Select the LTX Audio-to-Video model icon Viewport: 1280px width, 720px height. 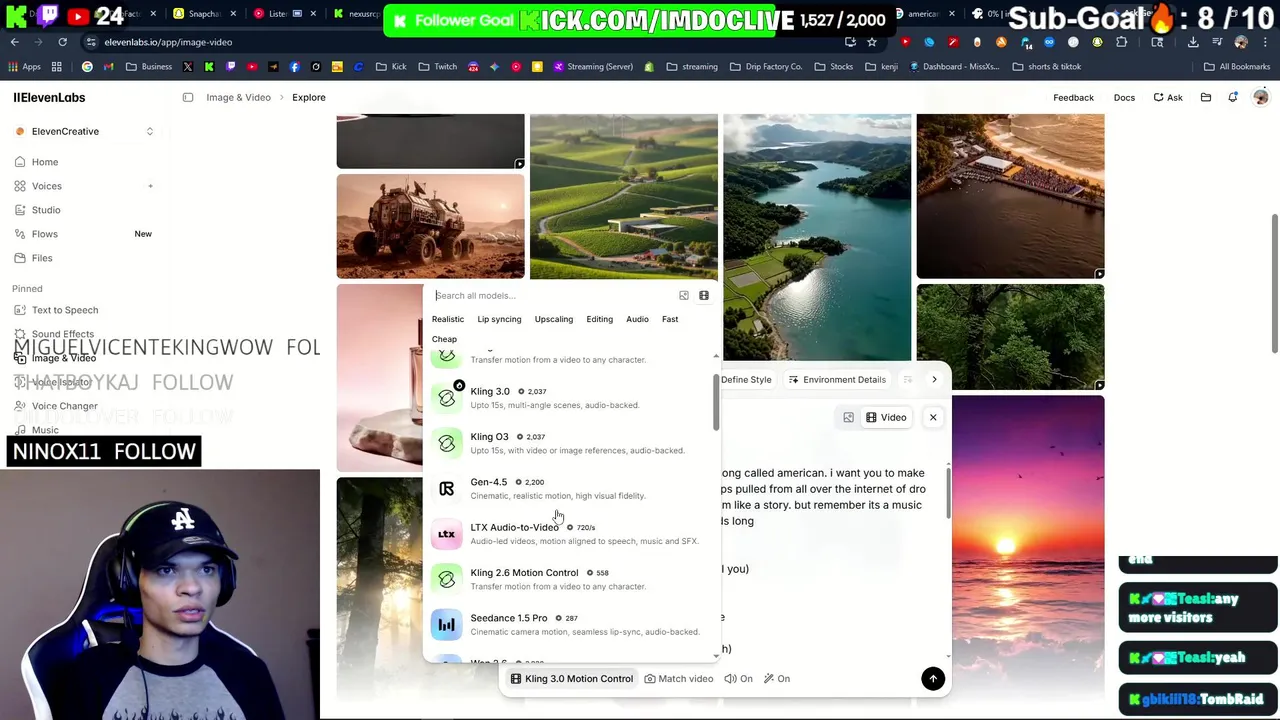point(447,534)
